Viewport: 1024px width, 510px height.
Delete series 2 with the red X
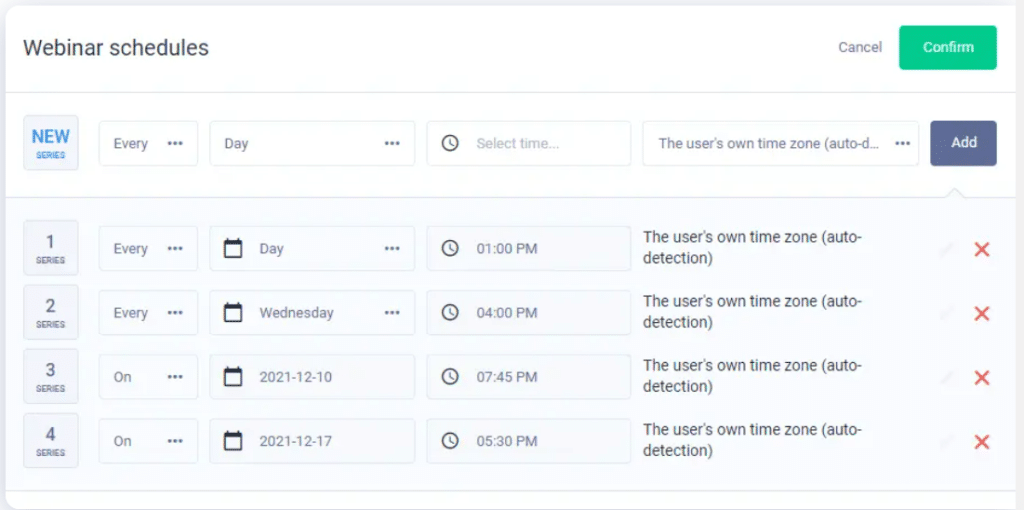[x=982, y=313]
